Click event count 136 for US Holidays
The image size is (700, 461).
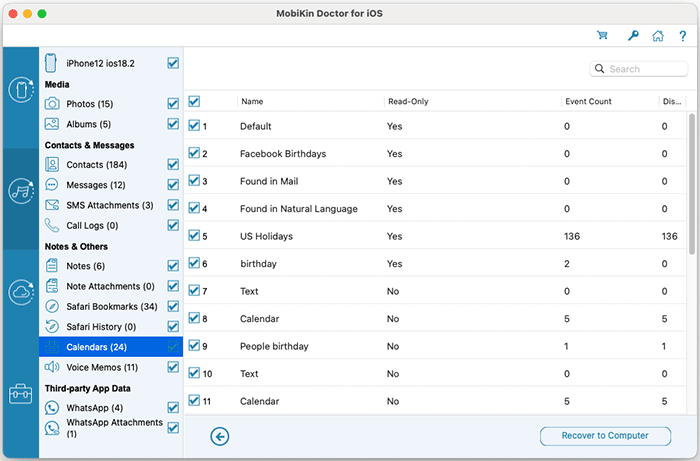coord(572,236)
